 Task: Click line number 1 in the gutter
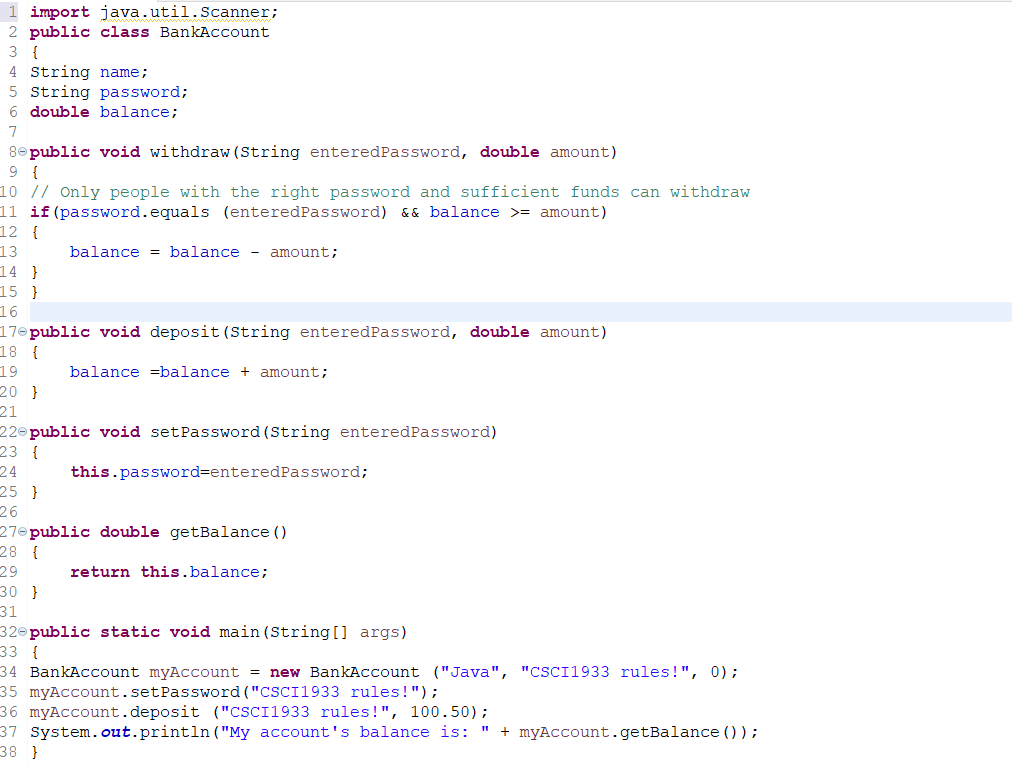click(x=10, y=11)
